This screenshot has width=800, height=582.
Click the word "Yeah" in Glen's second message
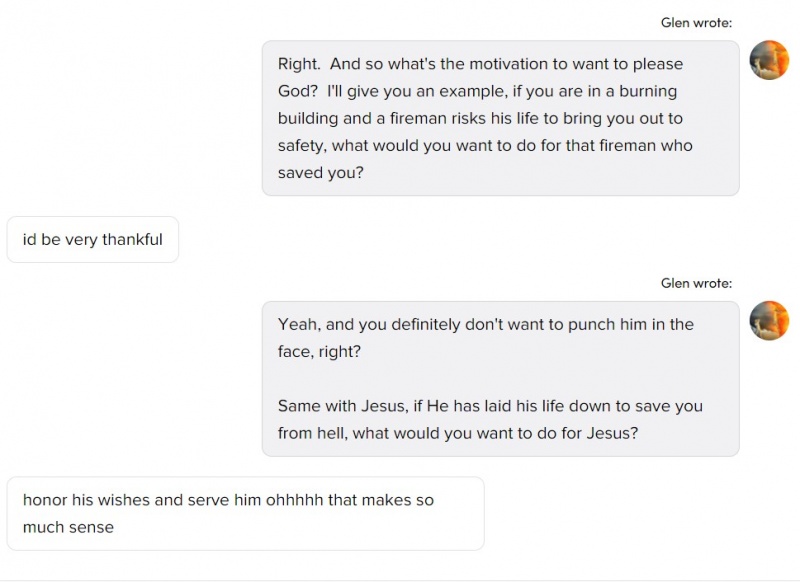pos(297,325)
